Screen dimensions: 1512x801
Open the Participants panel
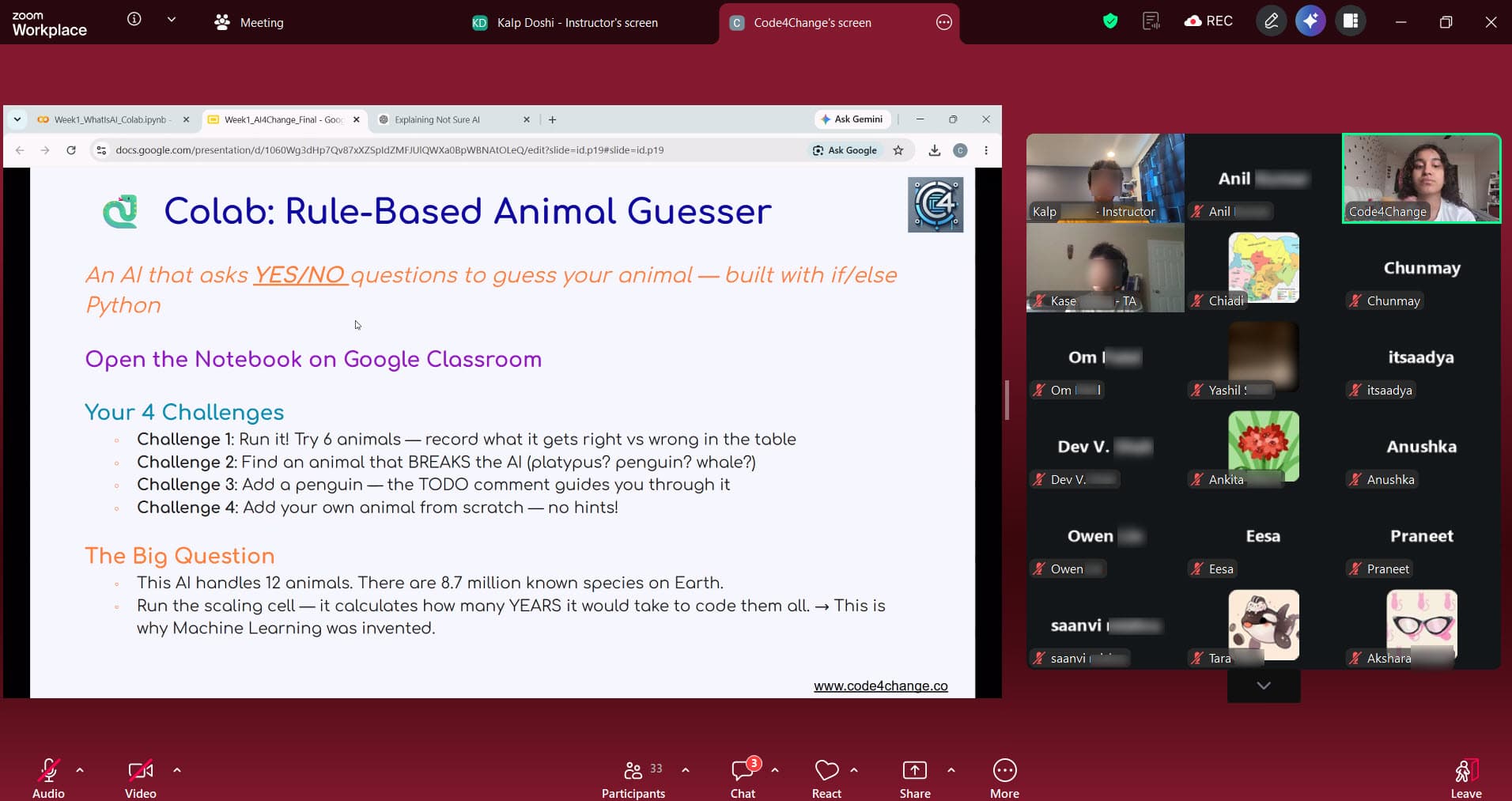point(633,778)
